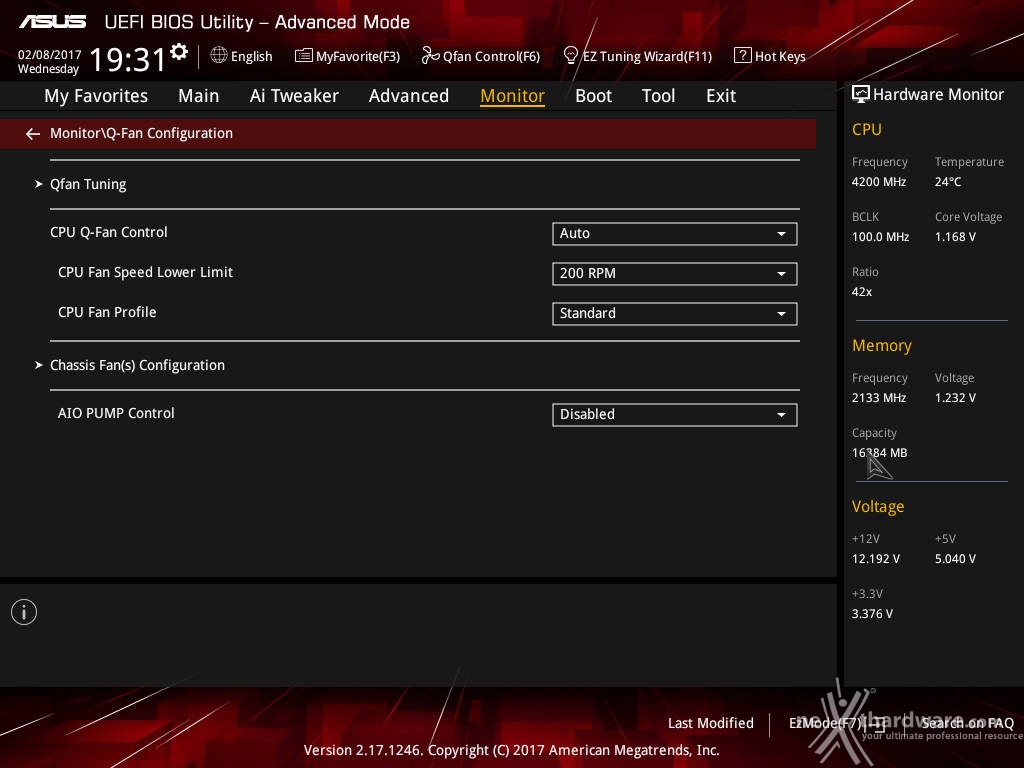This screenshot has width=1024, height=768.
Task: Open the AIO PUMP Control dropdown
Action: tap(675, 415)
